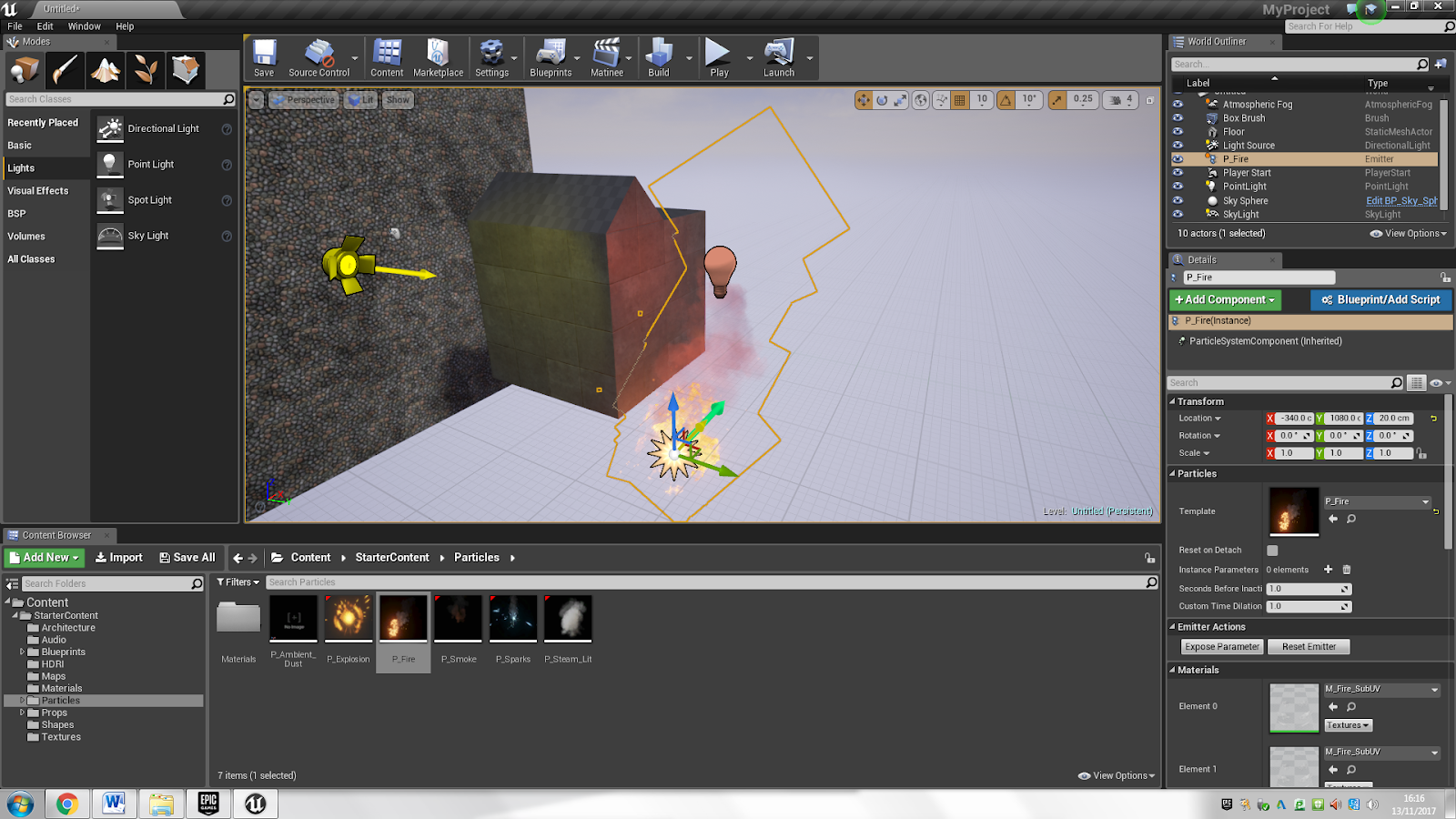Open viewport options dropdown arrow
The image size is (1456, 819).
(x=257, y=100)
